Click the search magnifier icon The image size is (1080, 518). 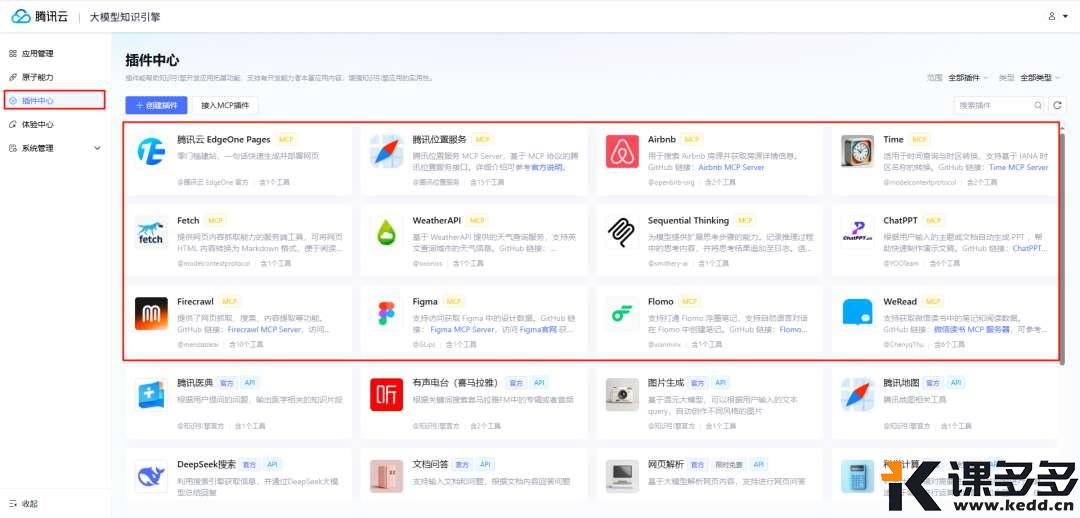(1037, 105)
